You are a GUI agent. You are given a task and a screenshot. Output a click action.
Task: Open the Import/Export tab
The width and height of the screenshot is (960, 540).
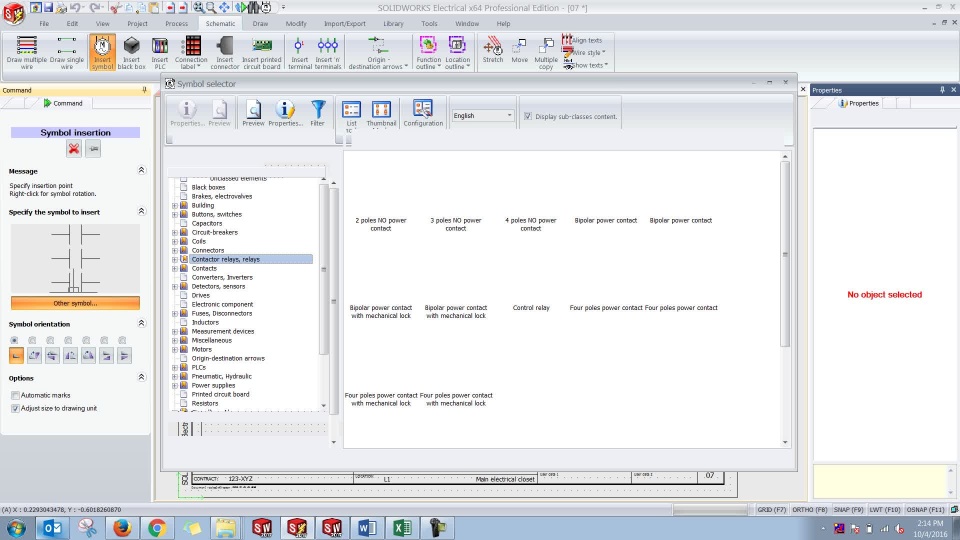345,23
